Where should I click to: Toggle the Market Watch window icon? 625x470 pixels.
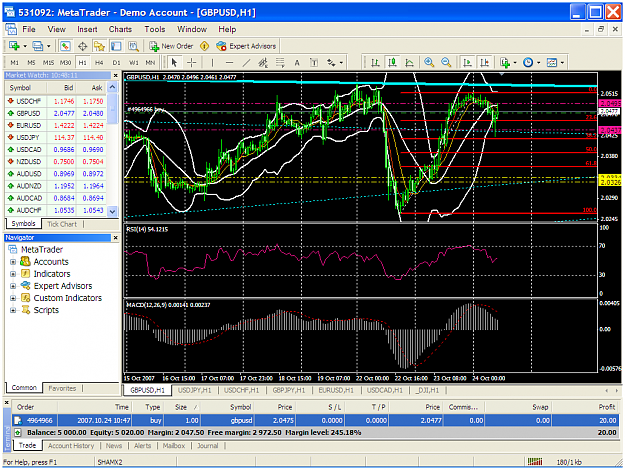65,46
